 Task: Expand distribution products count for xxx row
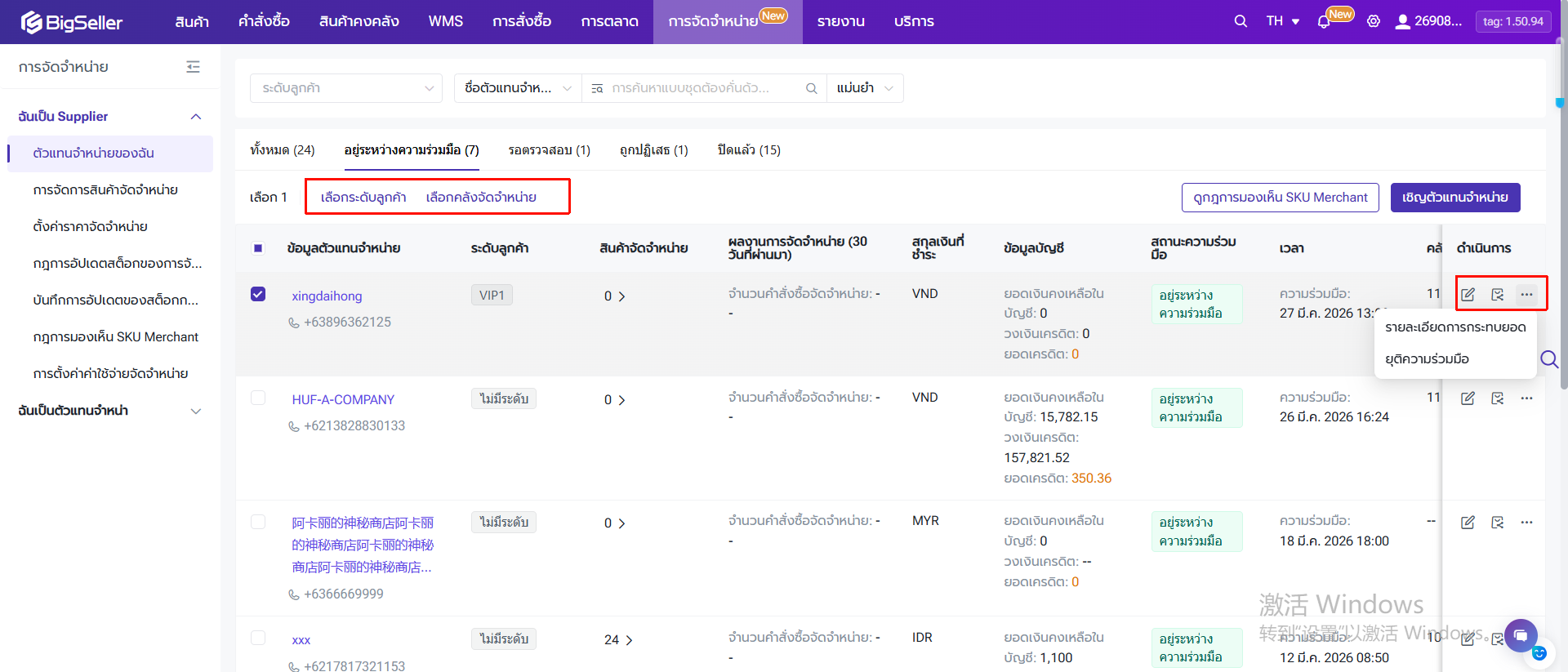point(618,640)
